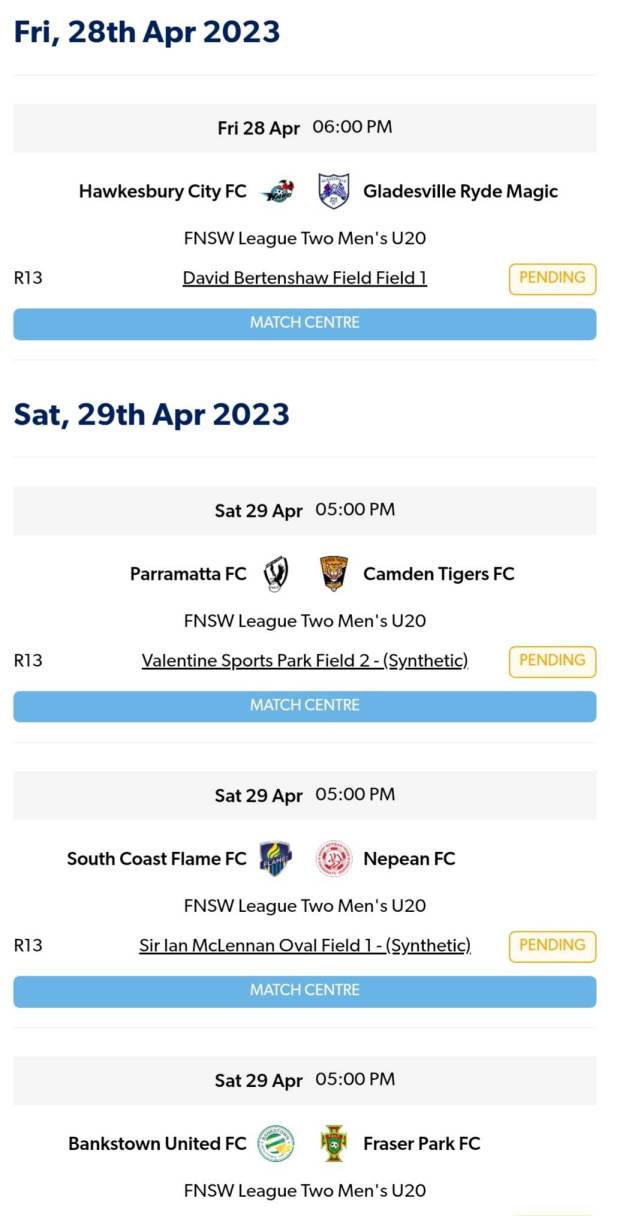Select the Fri, 28th Apr 2023 heading

click(148, 31)
